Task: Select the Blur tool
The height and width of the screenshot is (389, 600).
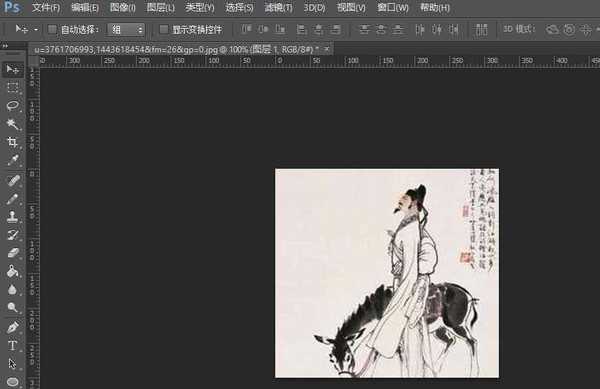Action: [x=13, y=290]
